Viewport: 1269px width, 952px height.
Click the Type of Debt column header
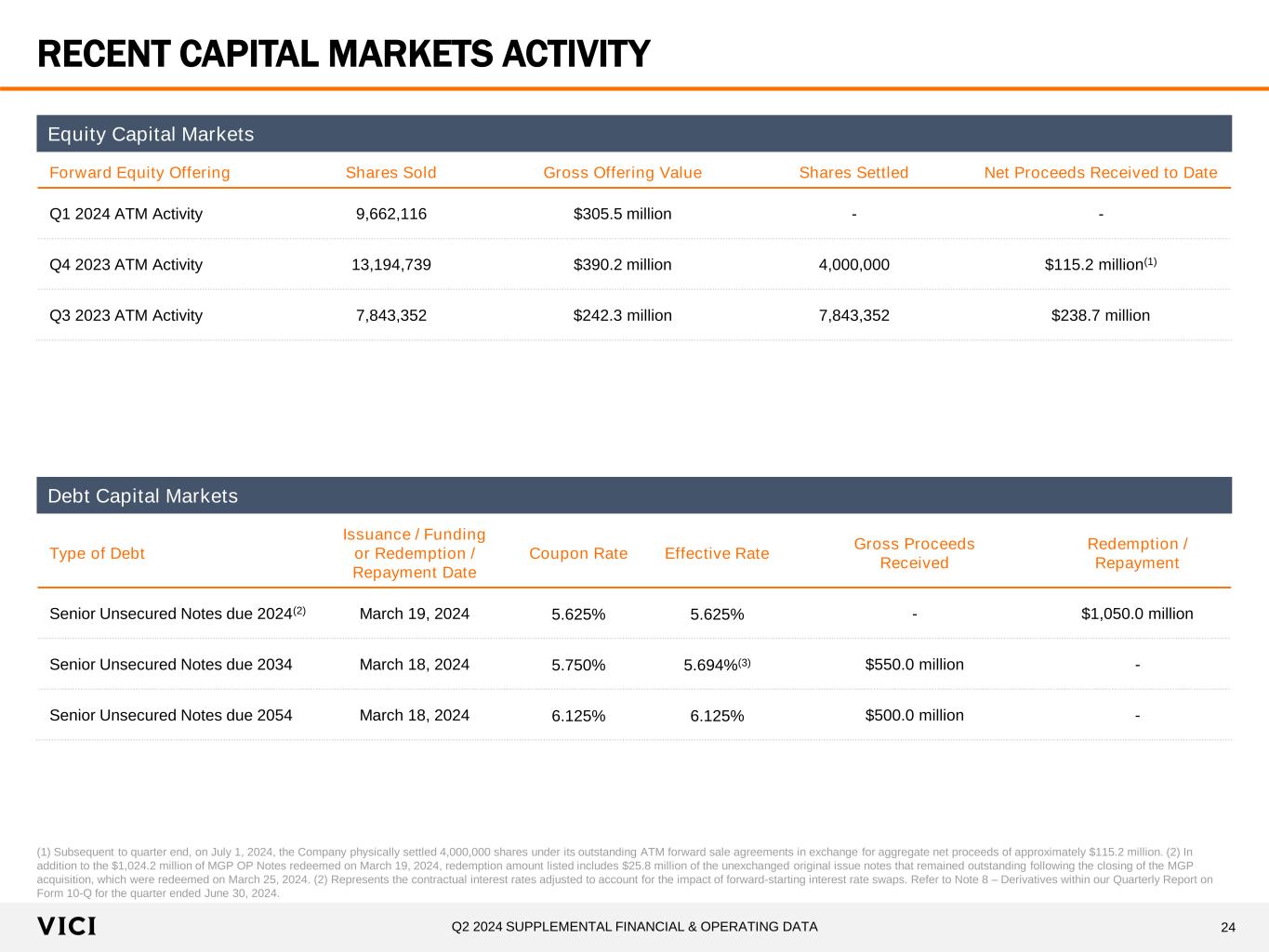click(97, 554)
